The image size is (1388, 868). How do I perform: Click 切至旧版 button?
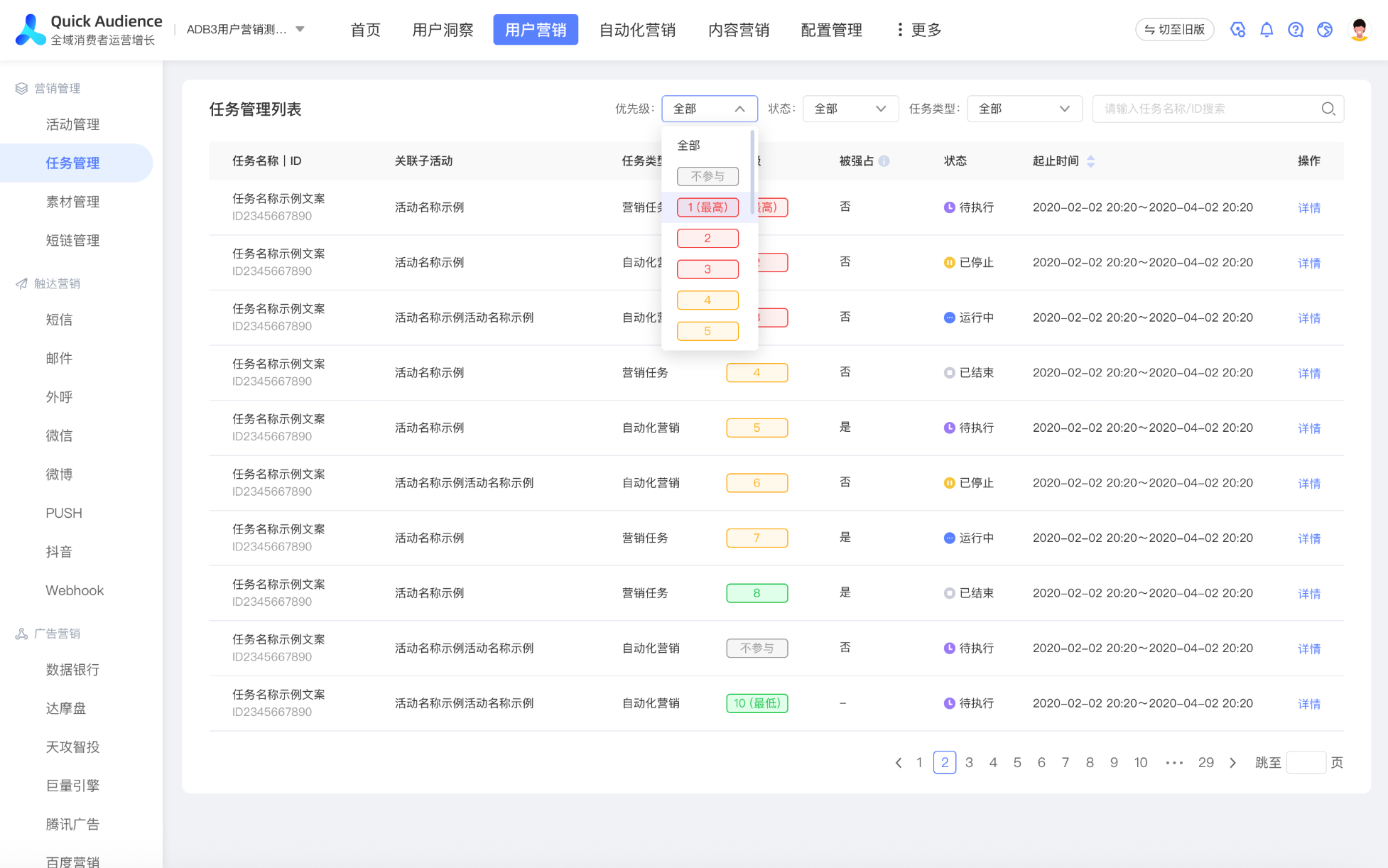(x=1174, y=30)
